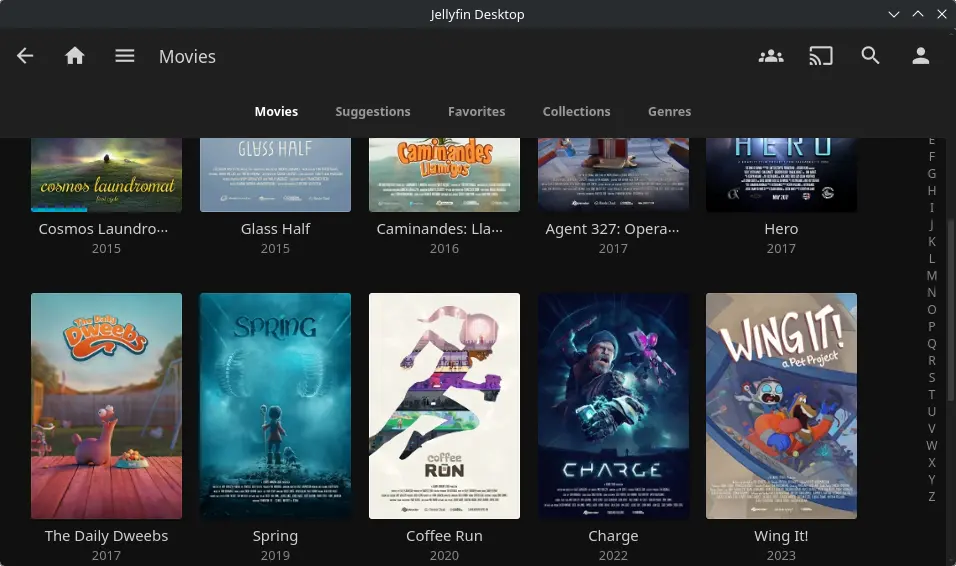Click the vertical page scrollbar

(951, 311)
